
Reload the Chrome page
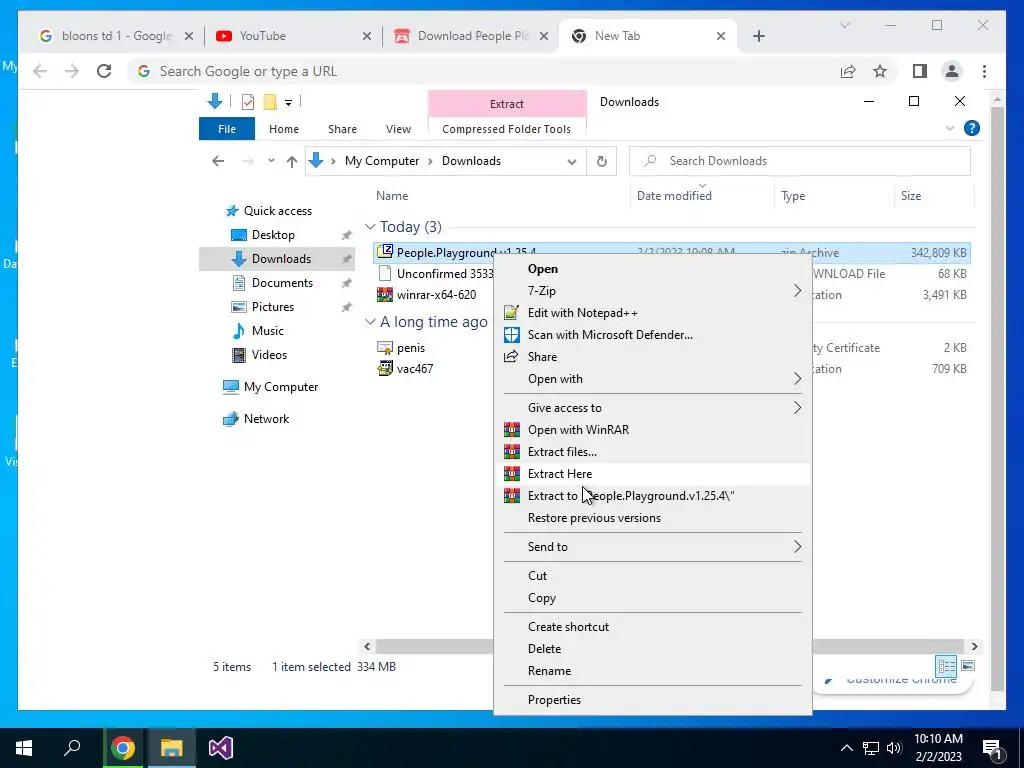[x=104, y=71]
